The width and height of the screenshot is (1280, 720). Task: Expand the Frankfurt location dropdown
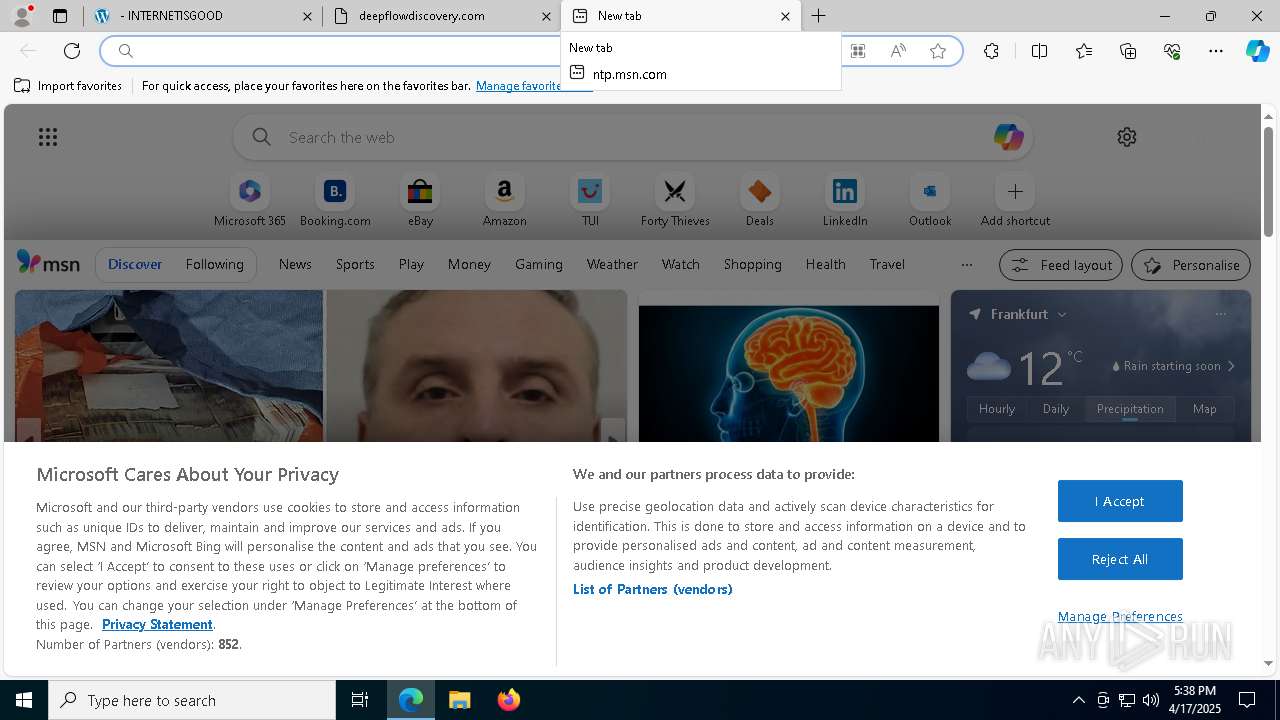point(1062,314)
